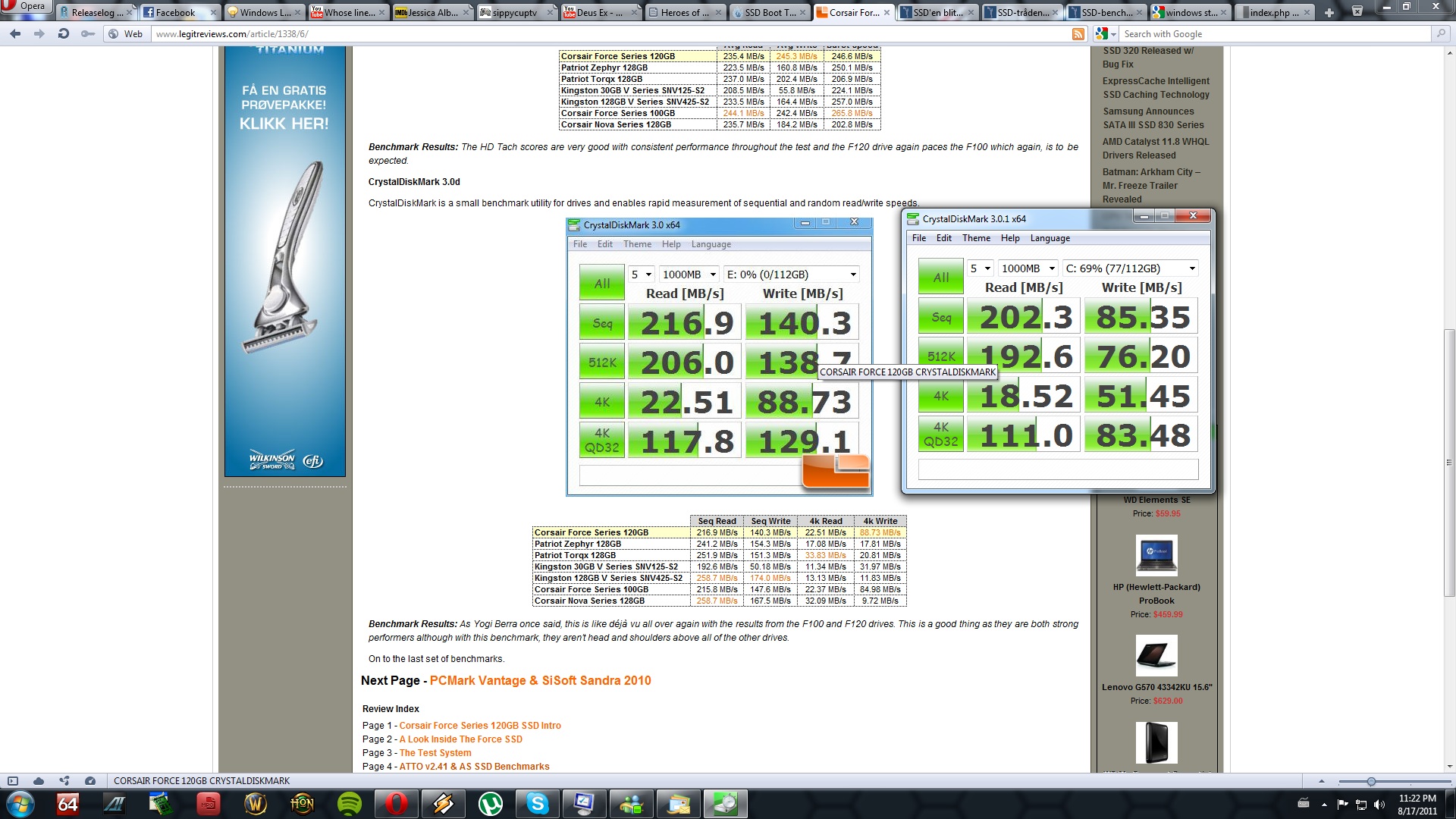1456x819 pixels.
Task: Open Action Center flag tray icon
Action: [1342, 804]
